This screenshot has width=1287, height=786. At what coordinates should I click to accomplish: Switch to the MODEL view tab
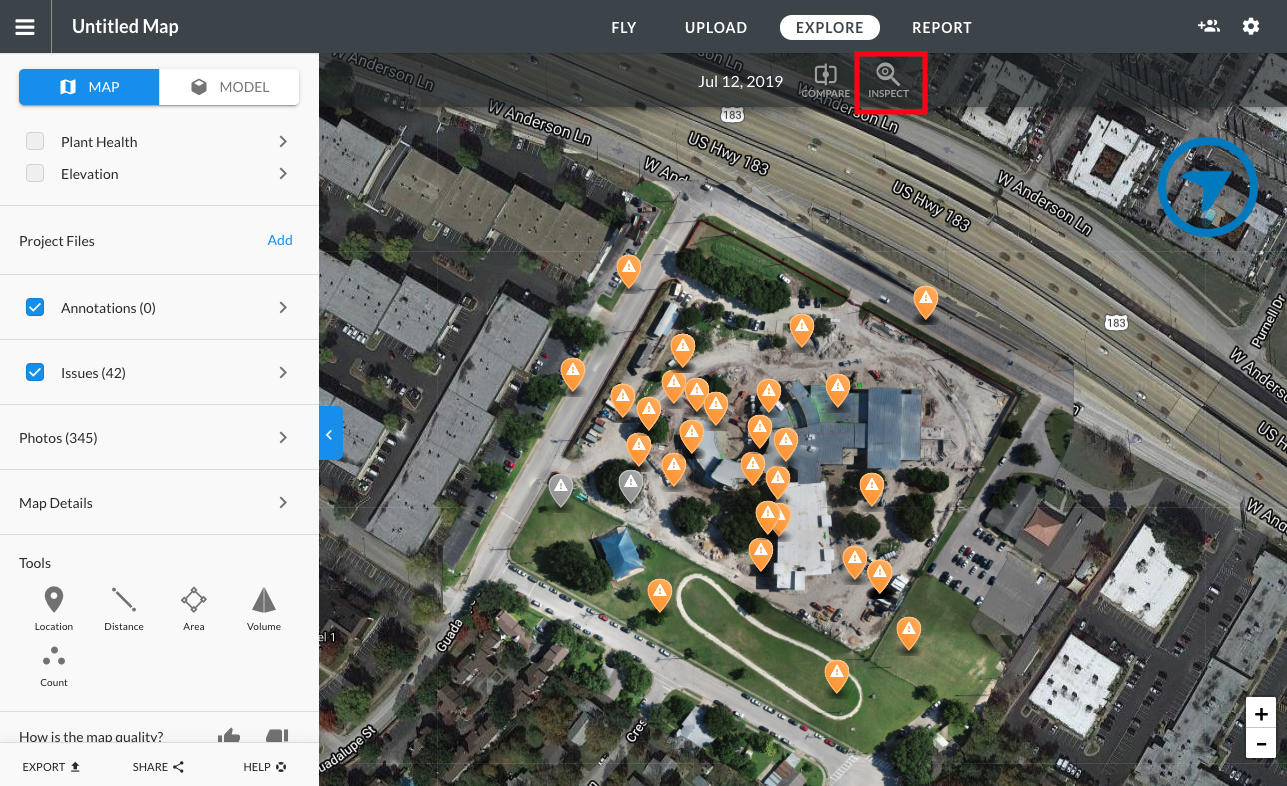(229, 87)
